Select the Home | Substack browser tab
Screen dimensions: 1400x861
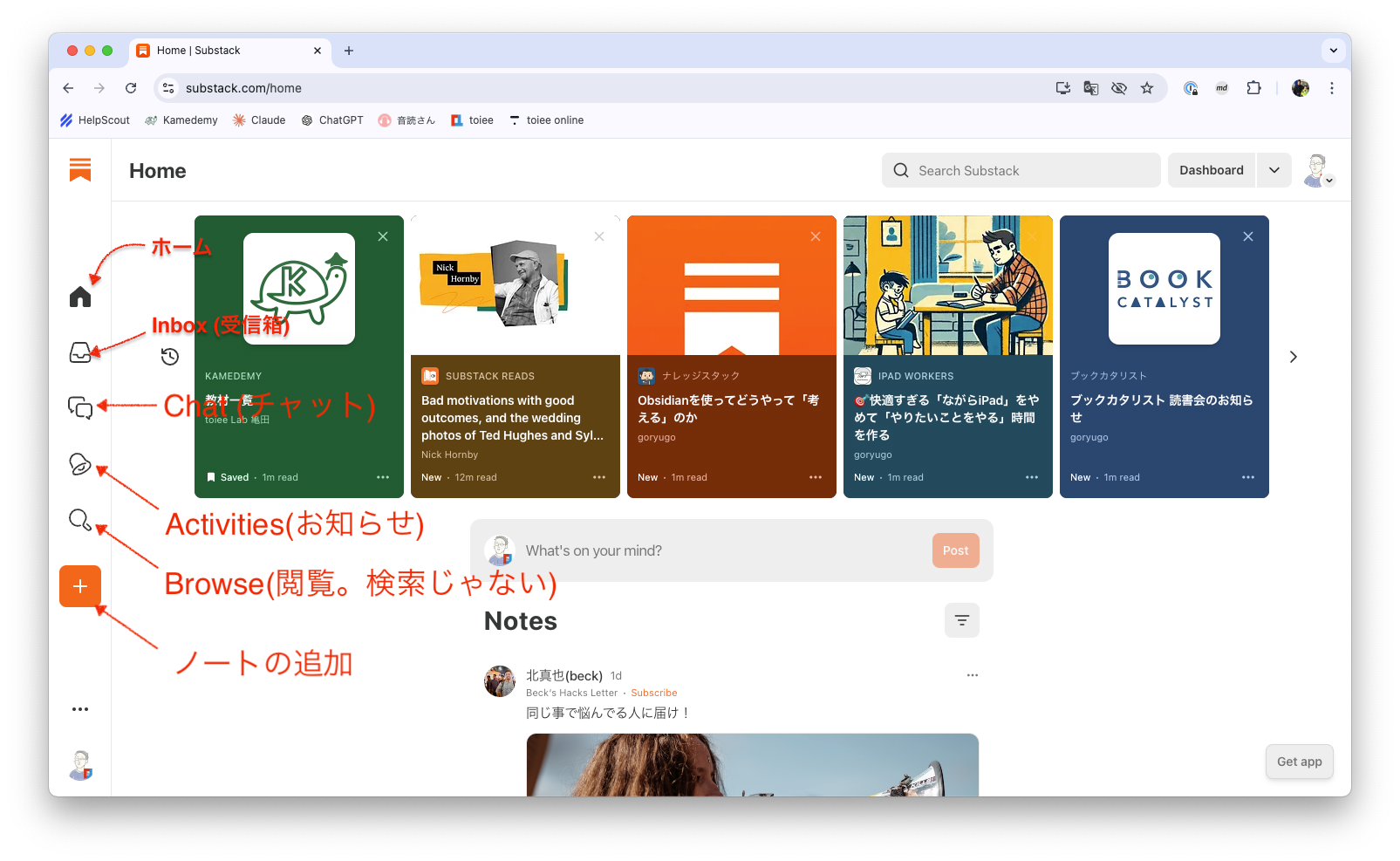218,51
